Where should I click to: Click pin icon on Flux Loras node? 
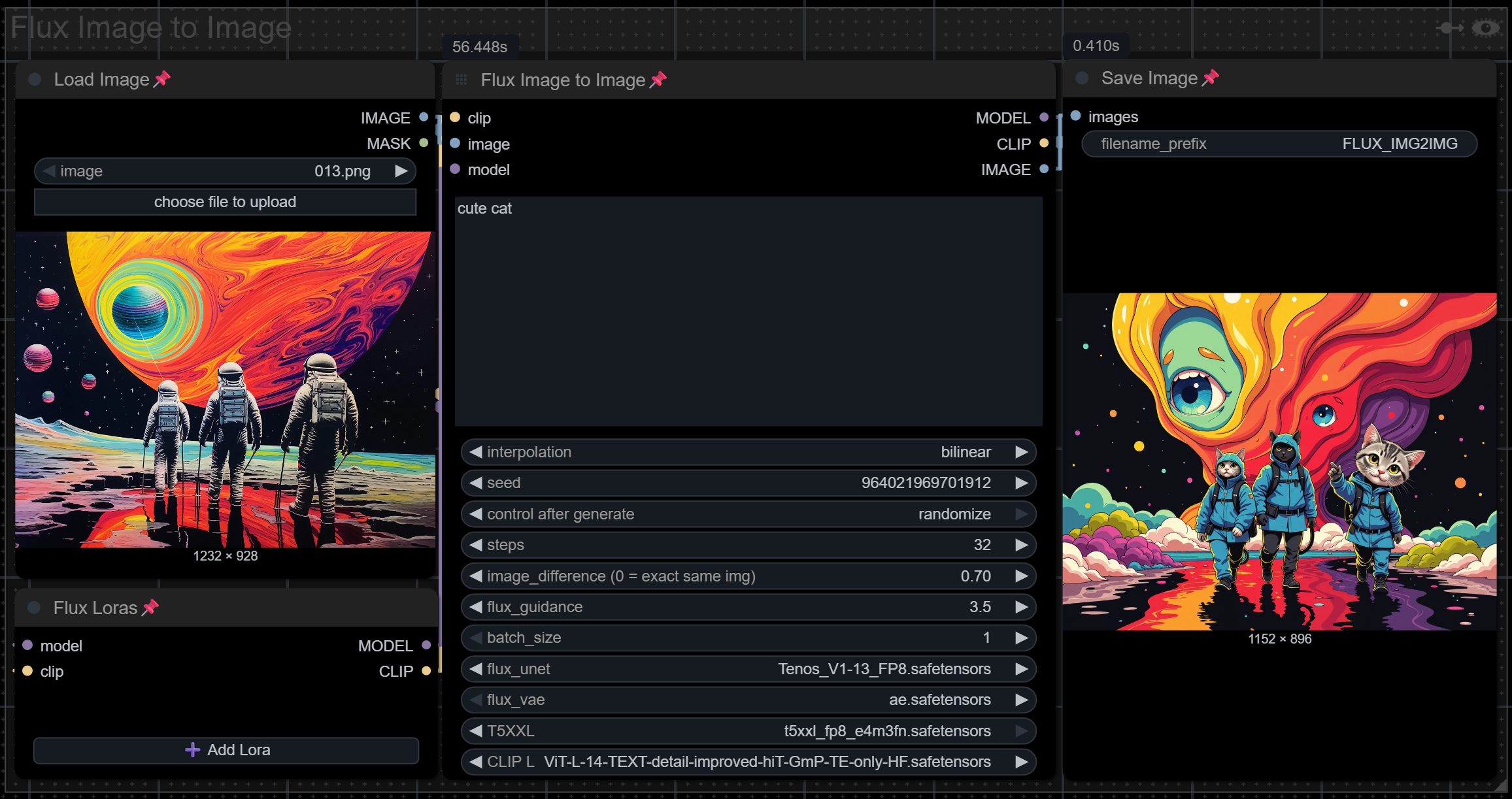coord(150,608)
